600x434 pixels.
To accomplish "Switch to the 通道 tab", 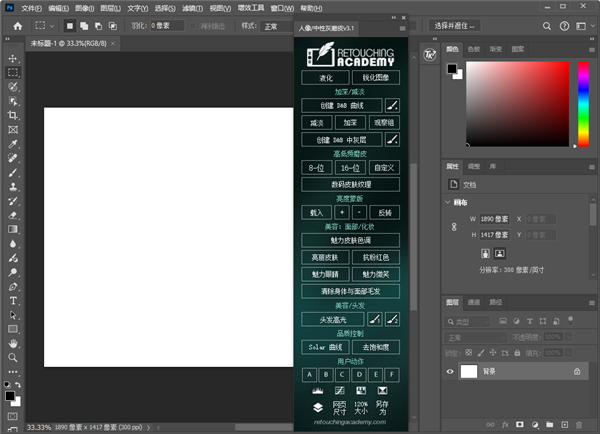I will [473, 301].
